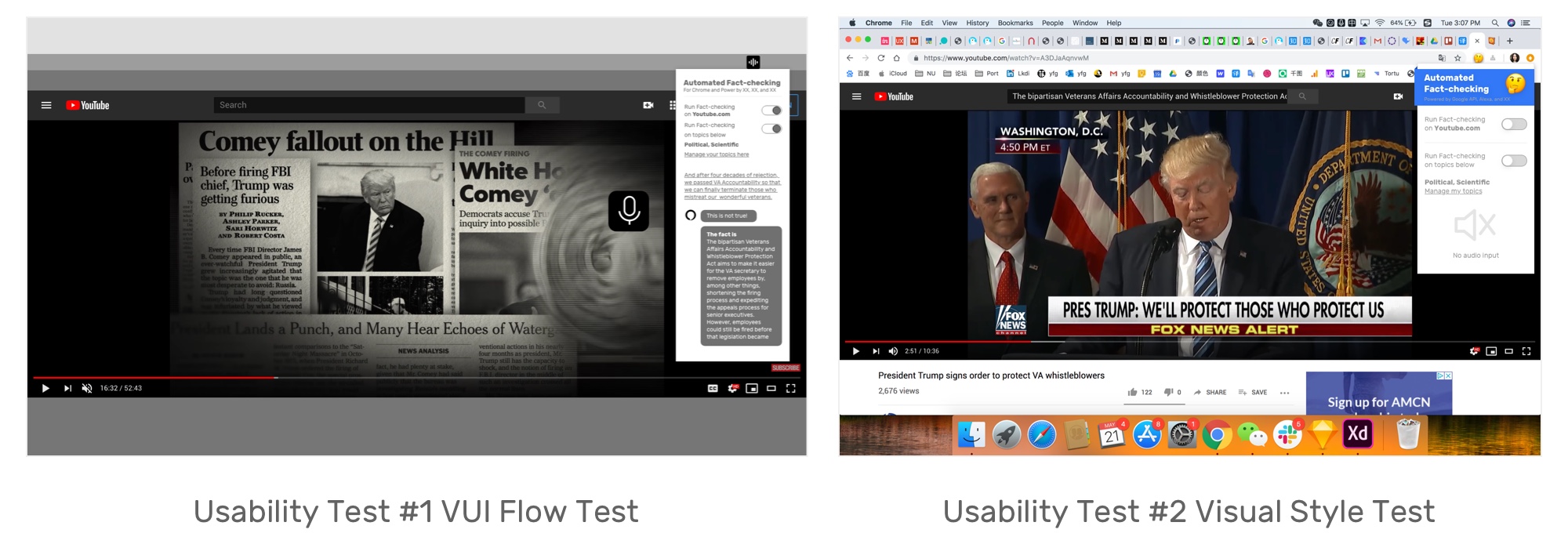Click the search button in the right YouTube window
Screen dimensions: 1568x544
[1302, 96]
